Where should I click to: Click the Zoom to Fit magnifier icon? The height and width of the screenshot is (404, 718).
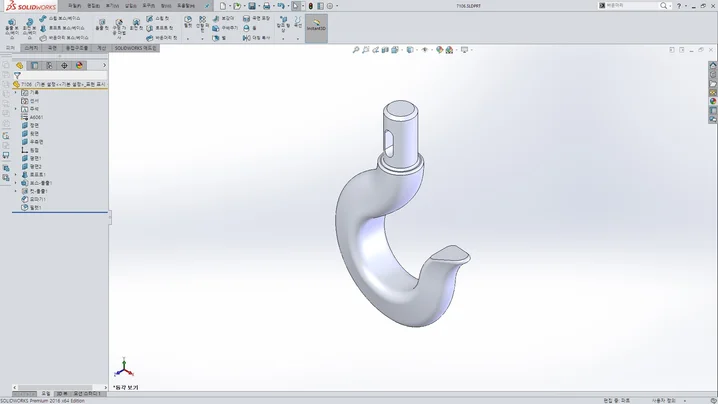(x=356, y=50)
